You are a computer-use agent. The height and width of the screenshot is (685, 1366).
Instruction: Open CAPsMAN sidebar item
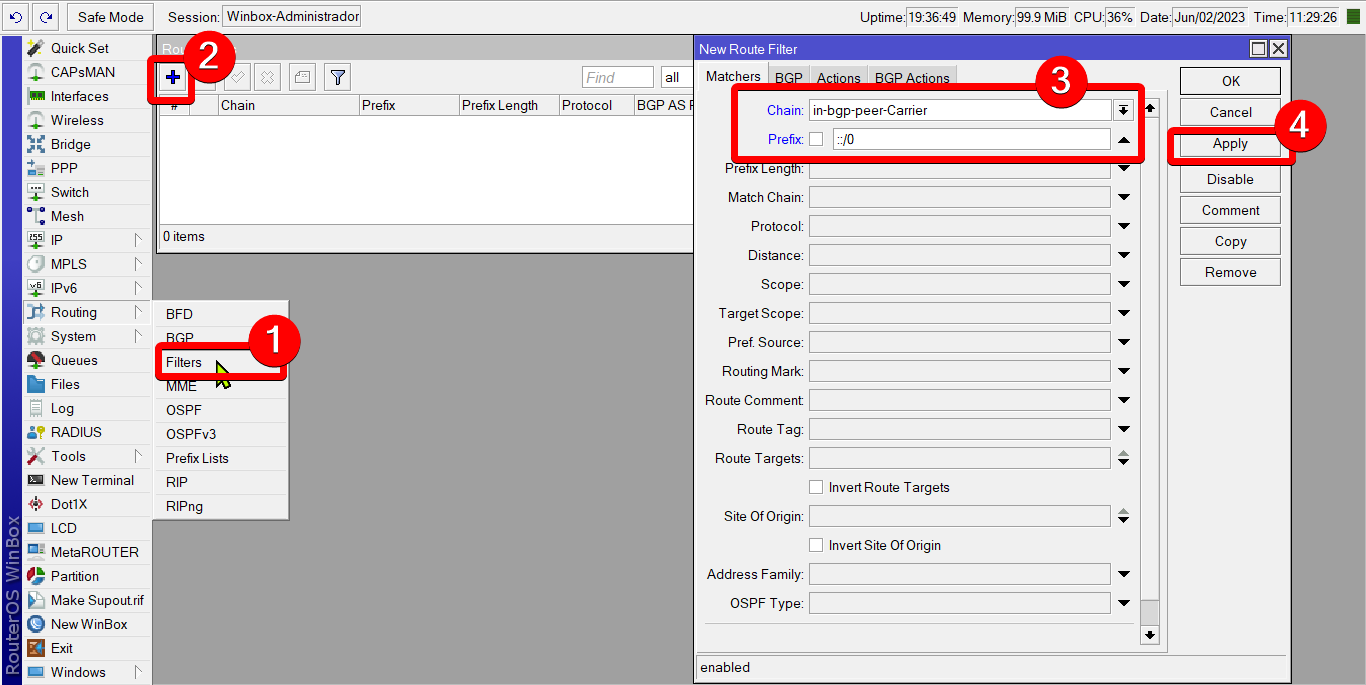(x=87, y=72)
